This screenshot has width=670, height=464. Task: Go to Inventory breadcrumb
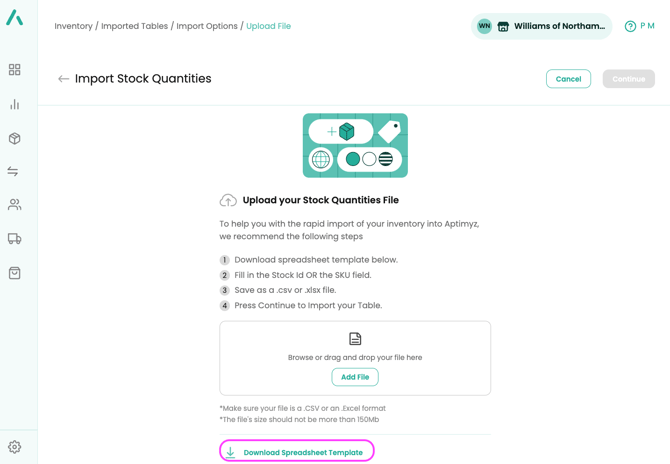(x=73, y=26)
